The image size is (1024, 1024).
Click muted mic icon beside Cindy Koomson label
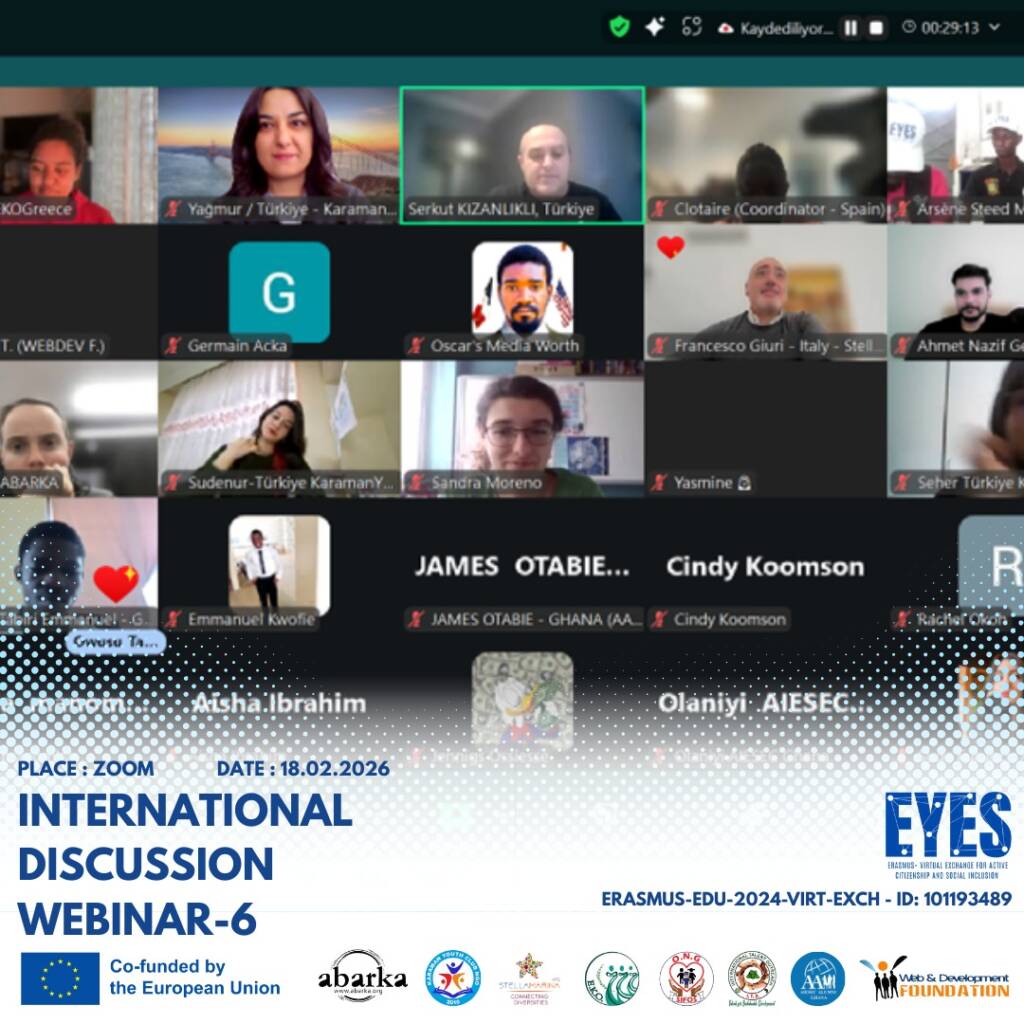tap(659, 620)
